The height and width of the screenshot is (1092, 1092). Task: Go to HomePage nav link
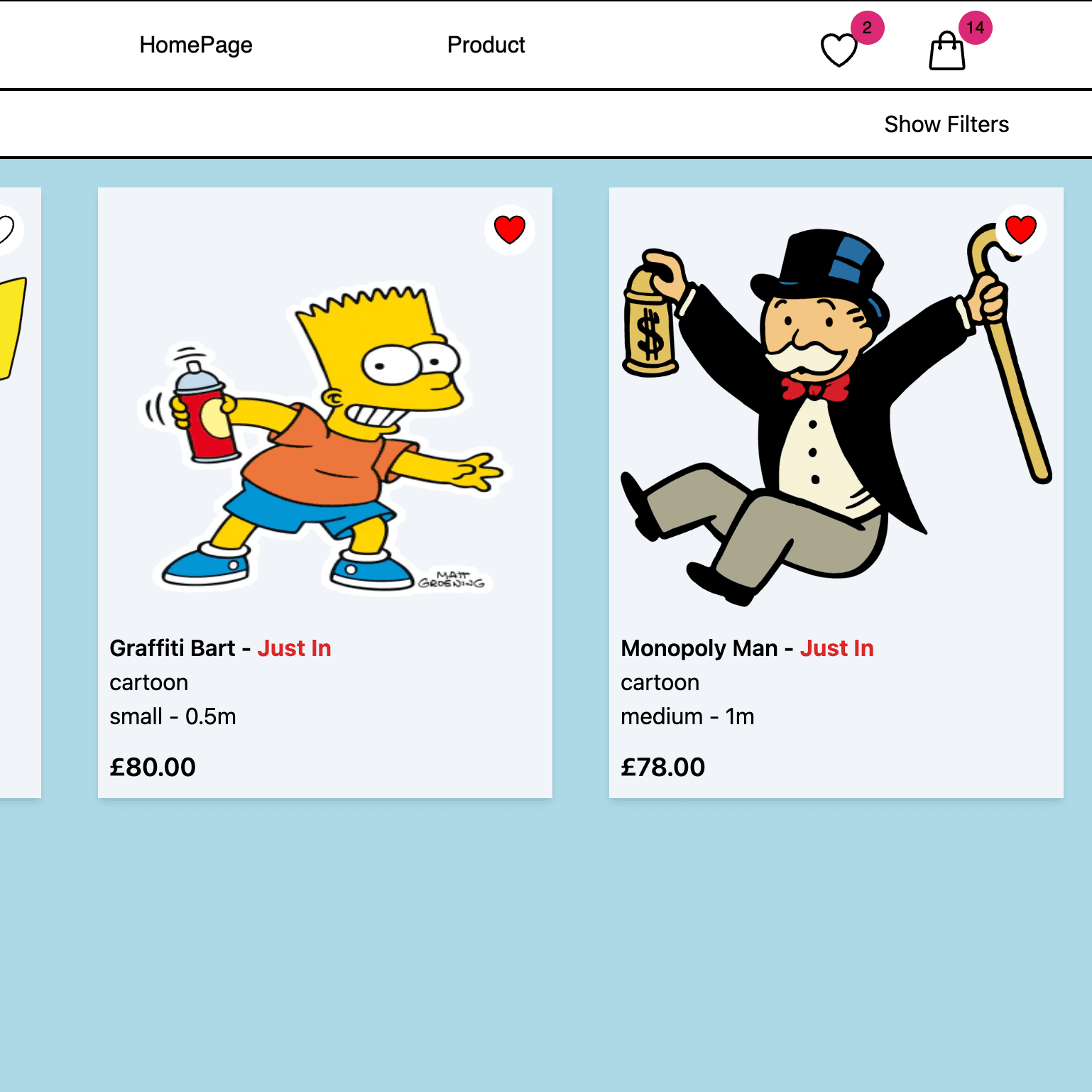196,45
